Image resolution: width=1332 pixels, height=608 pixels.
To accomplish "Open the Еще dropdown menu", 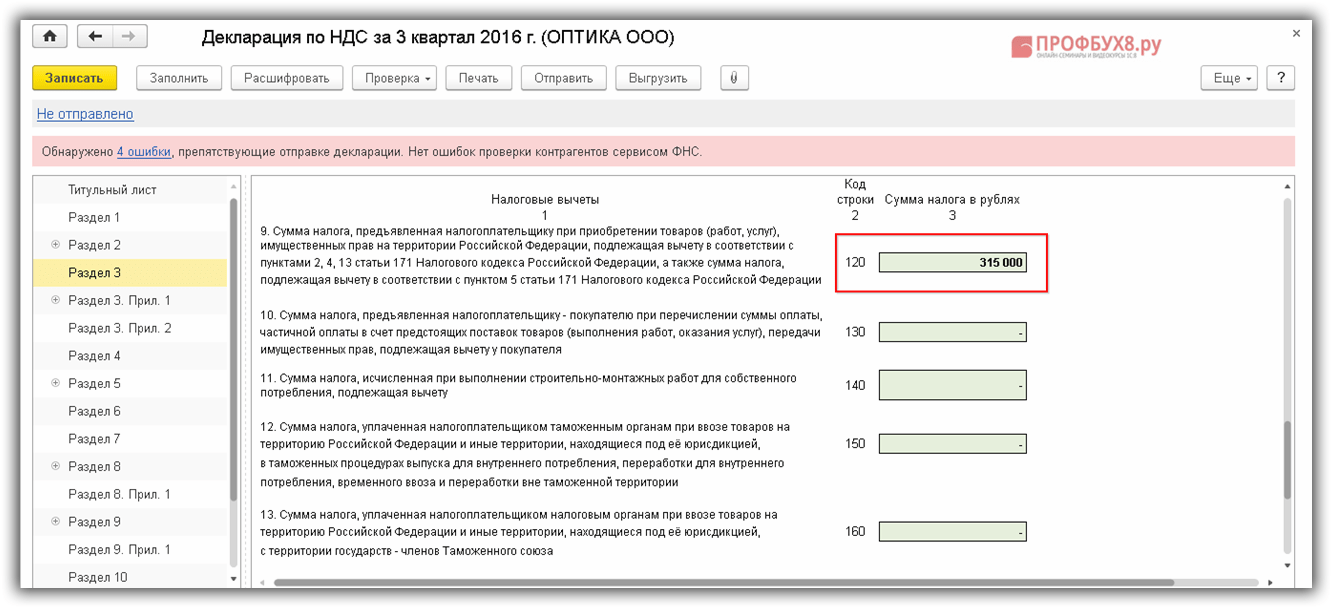I will pos(1228,78).
